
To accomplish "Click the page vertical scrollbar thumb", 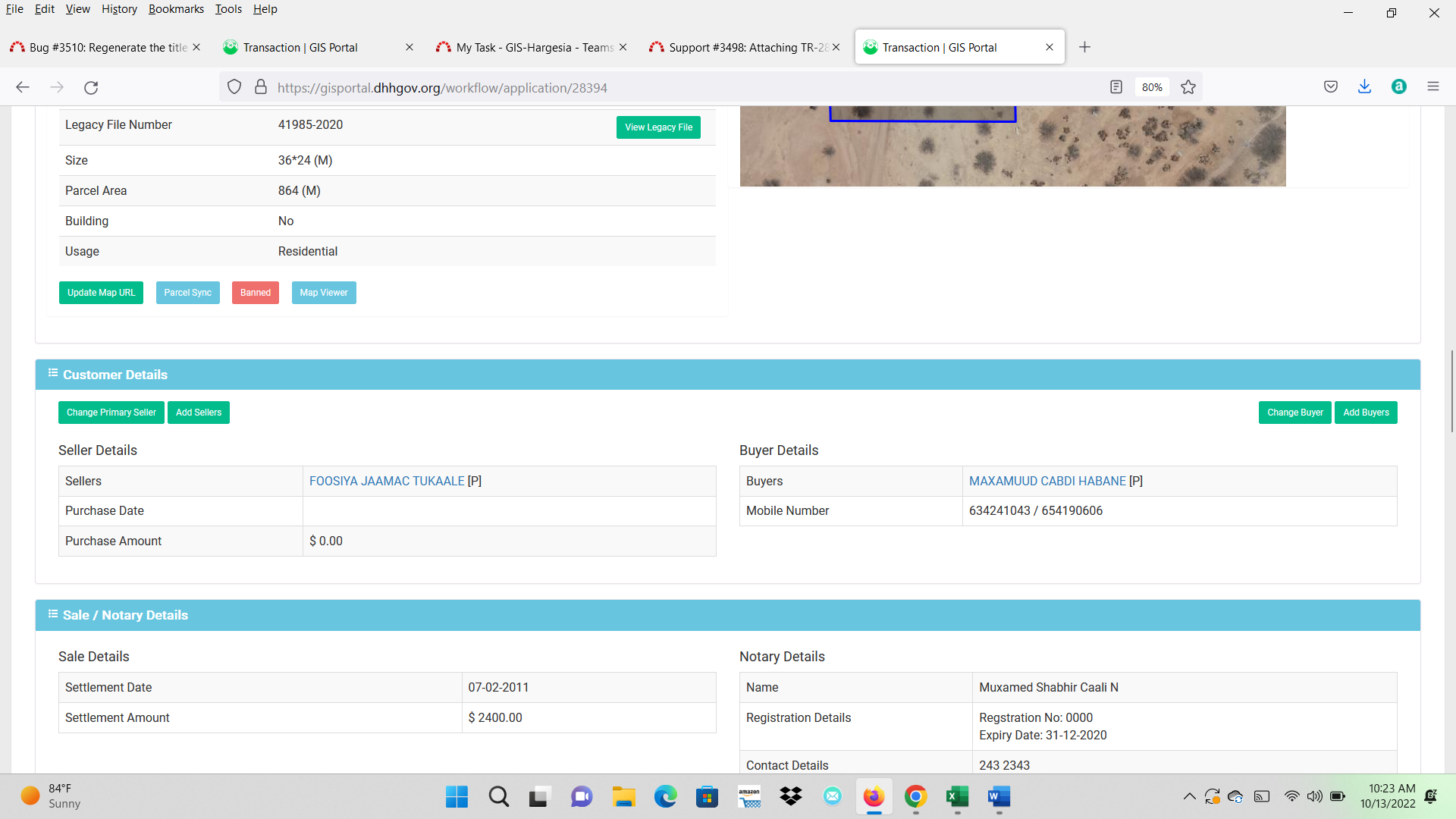I will 1451,391.
